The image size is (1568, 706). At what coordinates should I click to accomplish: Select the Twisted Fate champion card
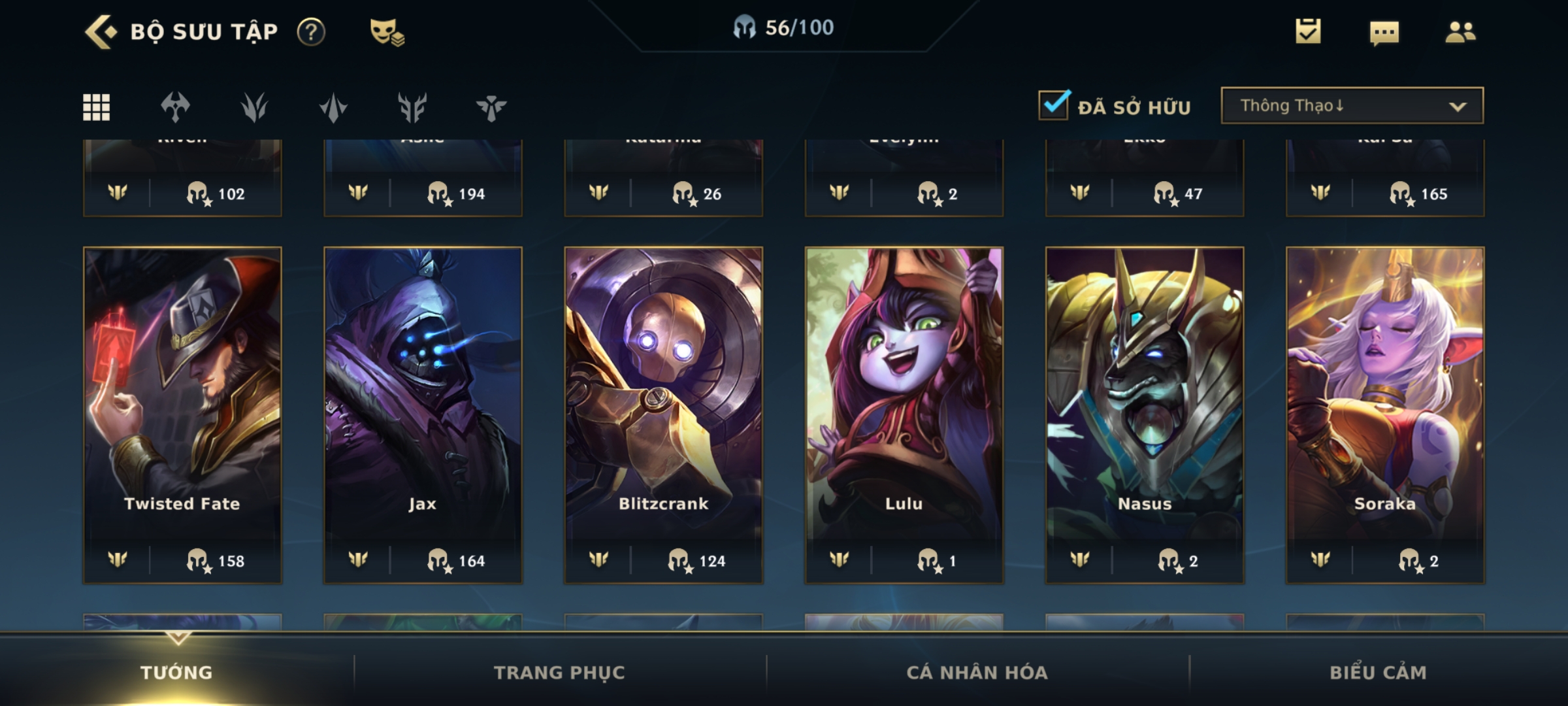(182, 415)
